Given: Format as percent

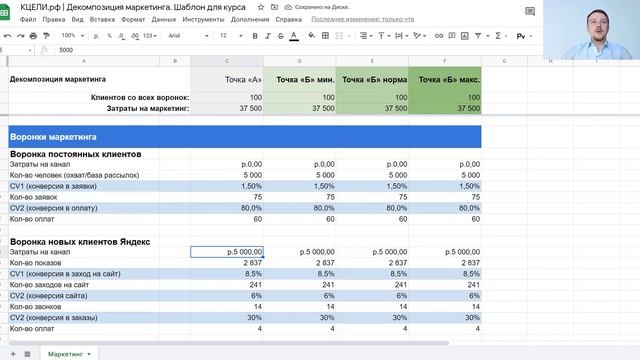Looking at the screenshot, I should (x=109, y=36).
